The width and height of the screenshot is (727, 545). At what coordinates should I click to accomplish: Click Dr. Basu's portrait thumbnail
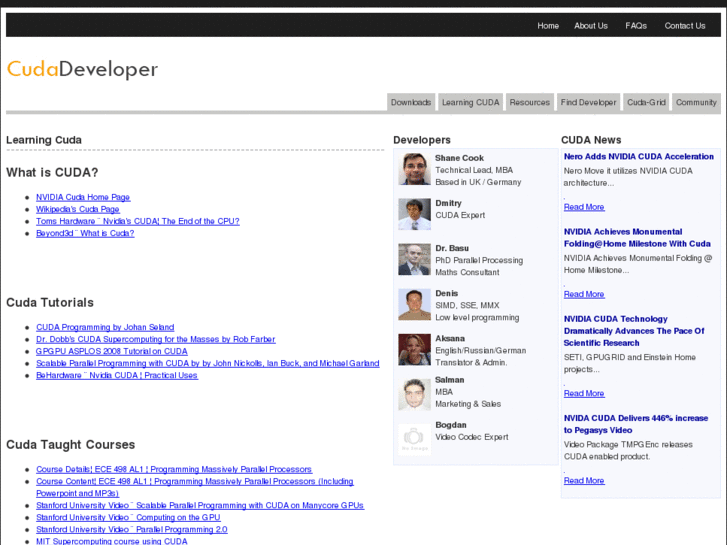(415, 259)
